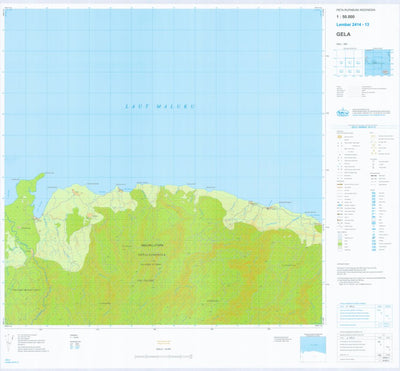Click the map title 'GELA'
400x371 pixels.
click(x=343, y=34)
